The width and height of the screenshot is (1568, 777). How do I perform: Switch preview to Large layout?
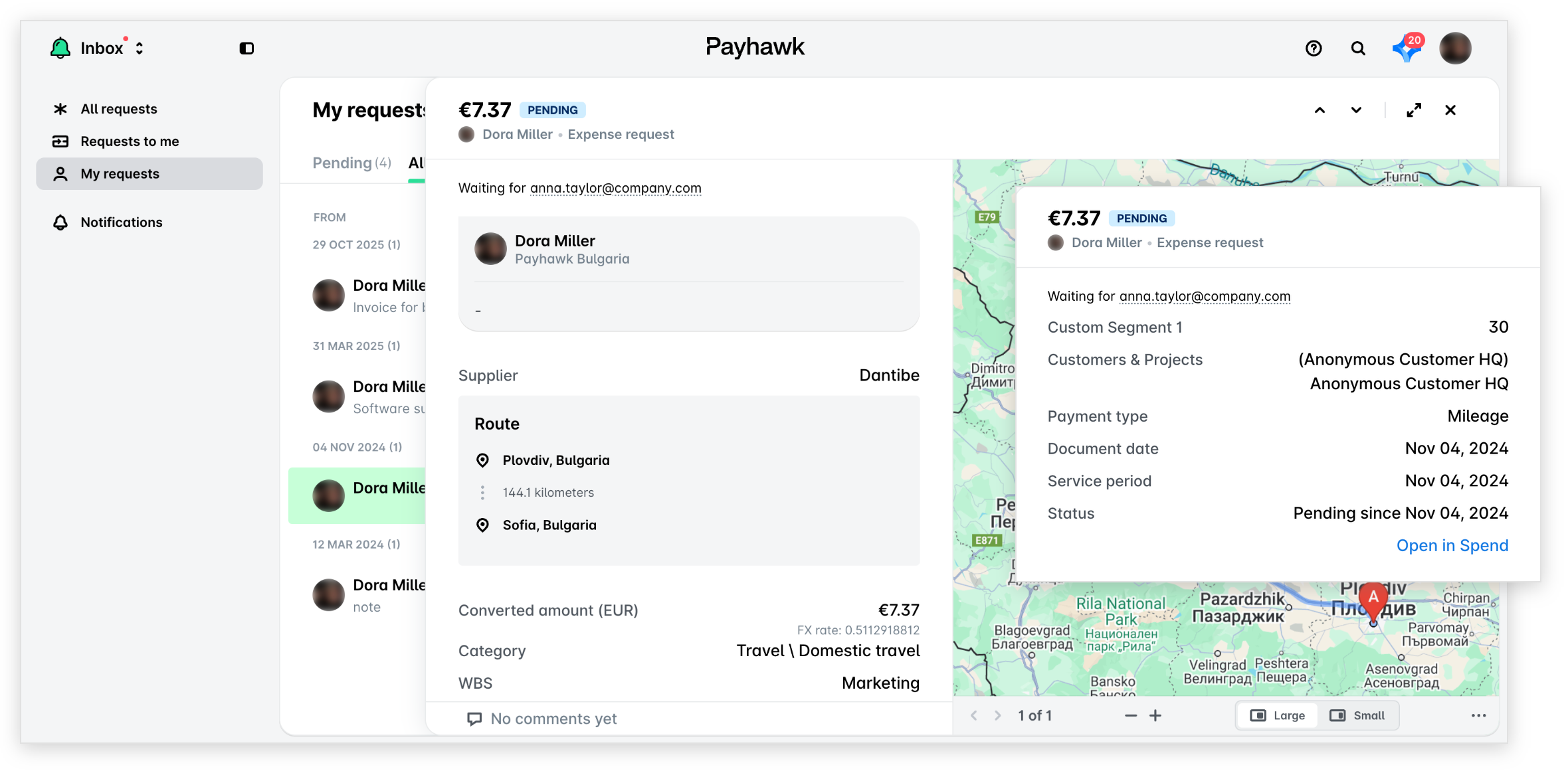click(1277, 716)
